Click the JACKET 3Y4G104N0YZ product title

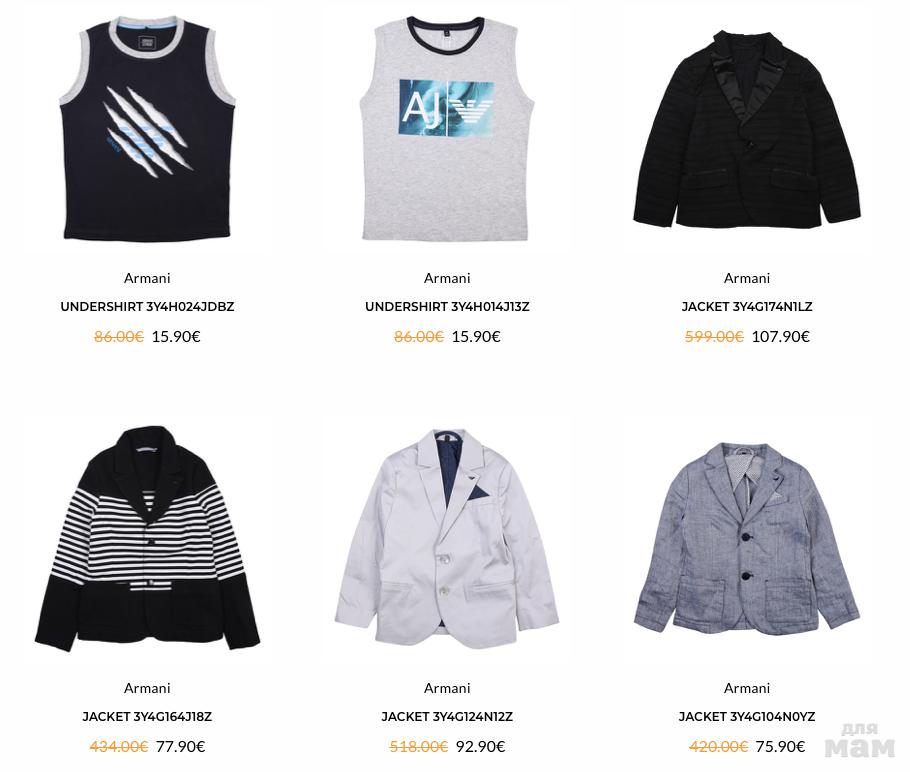coord(747,716)
